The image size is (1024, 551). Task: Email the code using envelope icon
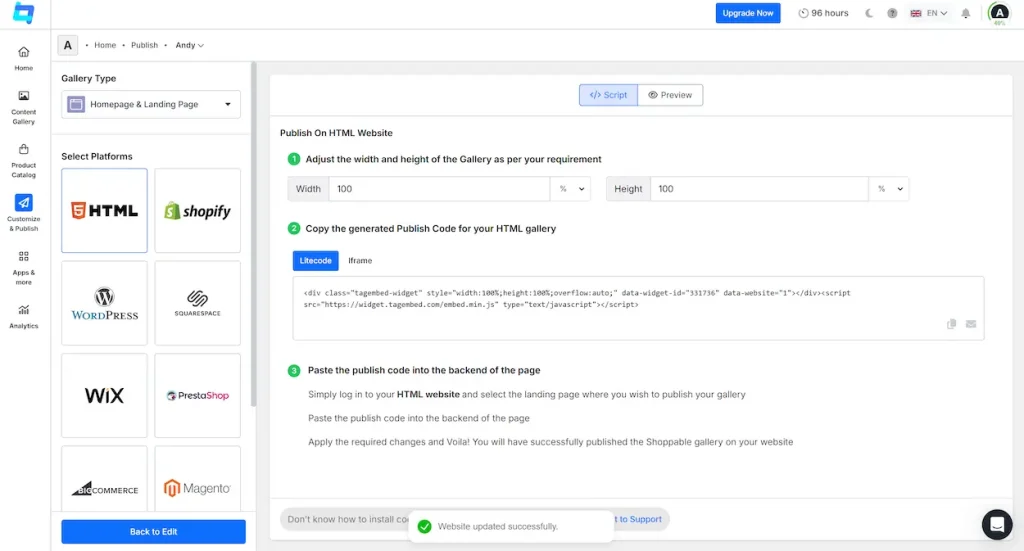click(971, 324)
